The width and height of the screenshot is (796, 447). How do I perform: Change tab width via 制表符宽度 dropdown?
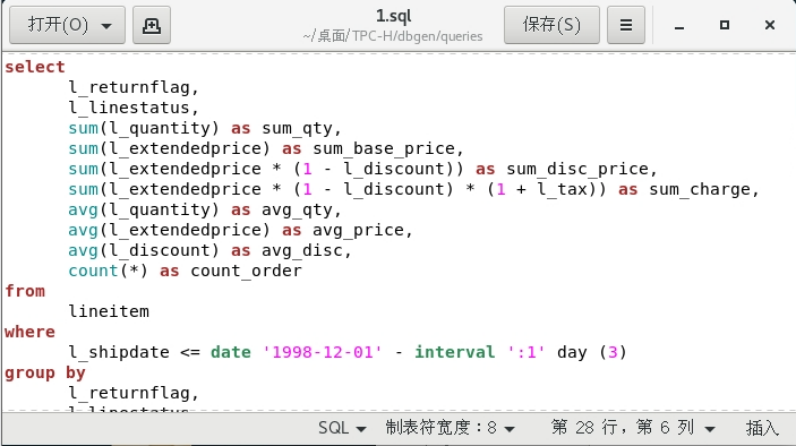click(450, 428)
